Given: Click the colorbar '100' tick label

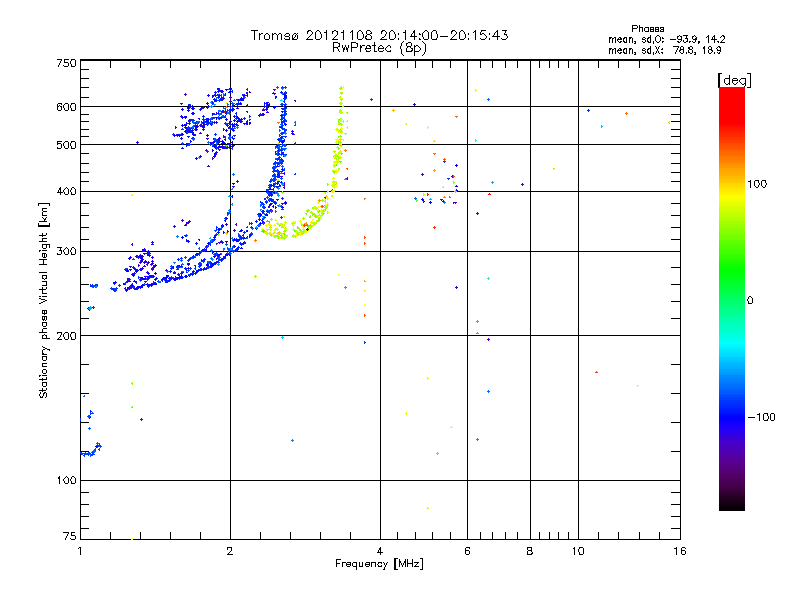Looking at the screenshot, I should point(757,184).
